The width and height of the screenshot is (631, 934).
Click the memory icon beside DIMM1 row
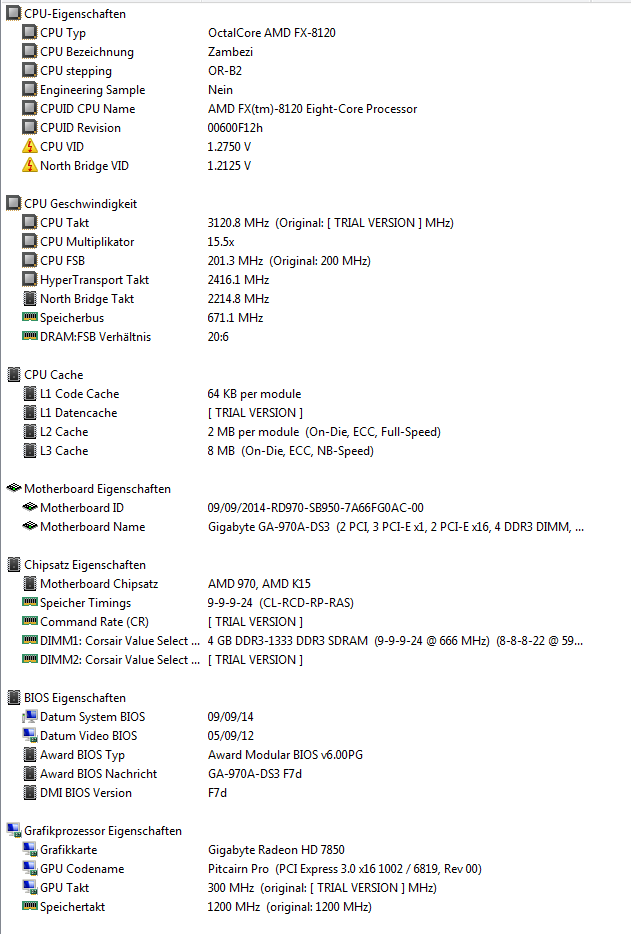tap(30, 640)
